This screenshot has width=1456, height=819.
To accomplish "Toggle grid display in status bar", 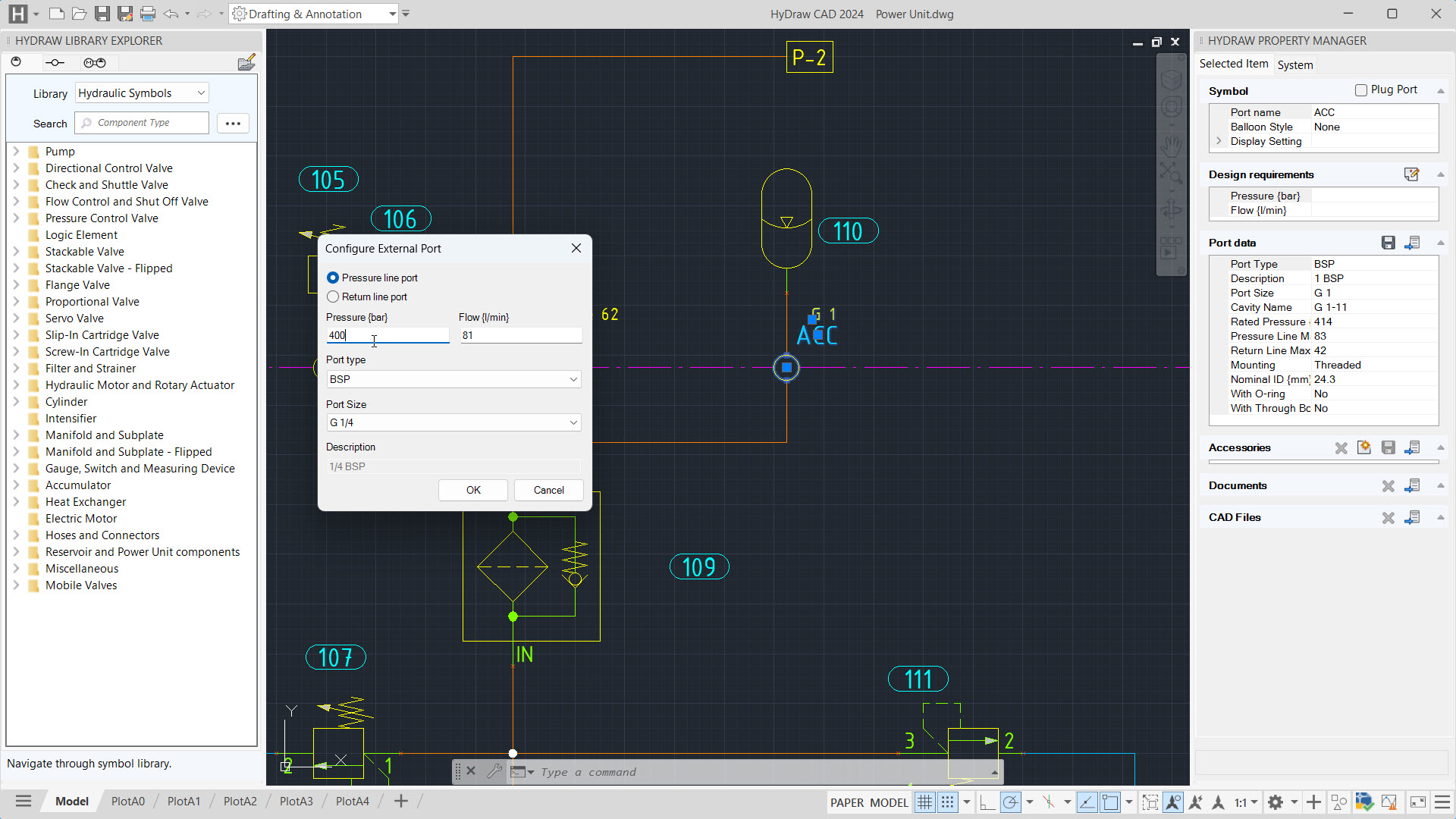I will (x=924, y=802).
